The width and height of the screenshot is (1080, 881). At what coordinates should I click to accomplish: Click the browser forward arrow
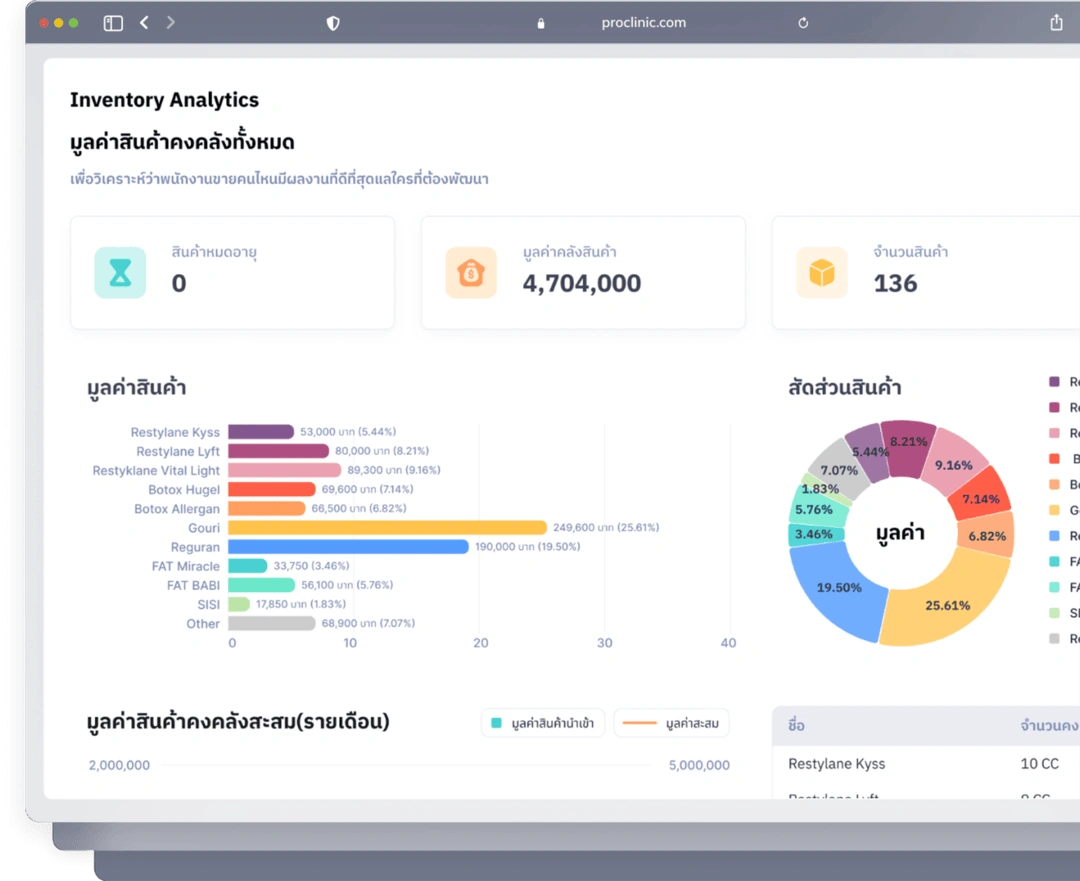click(171, 23)
